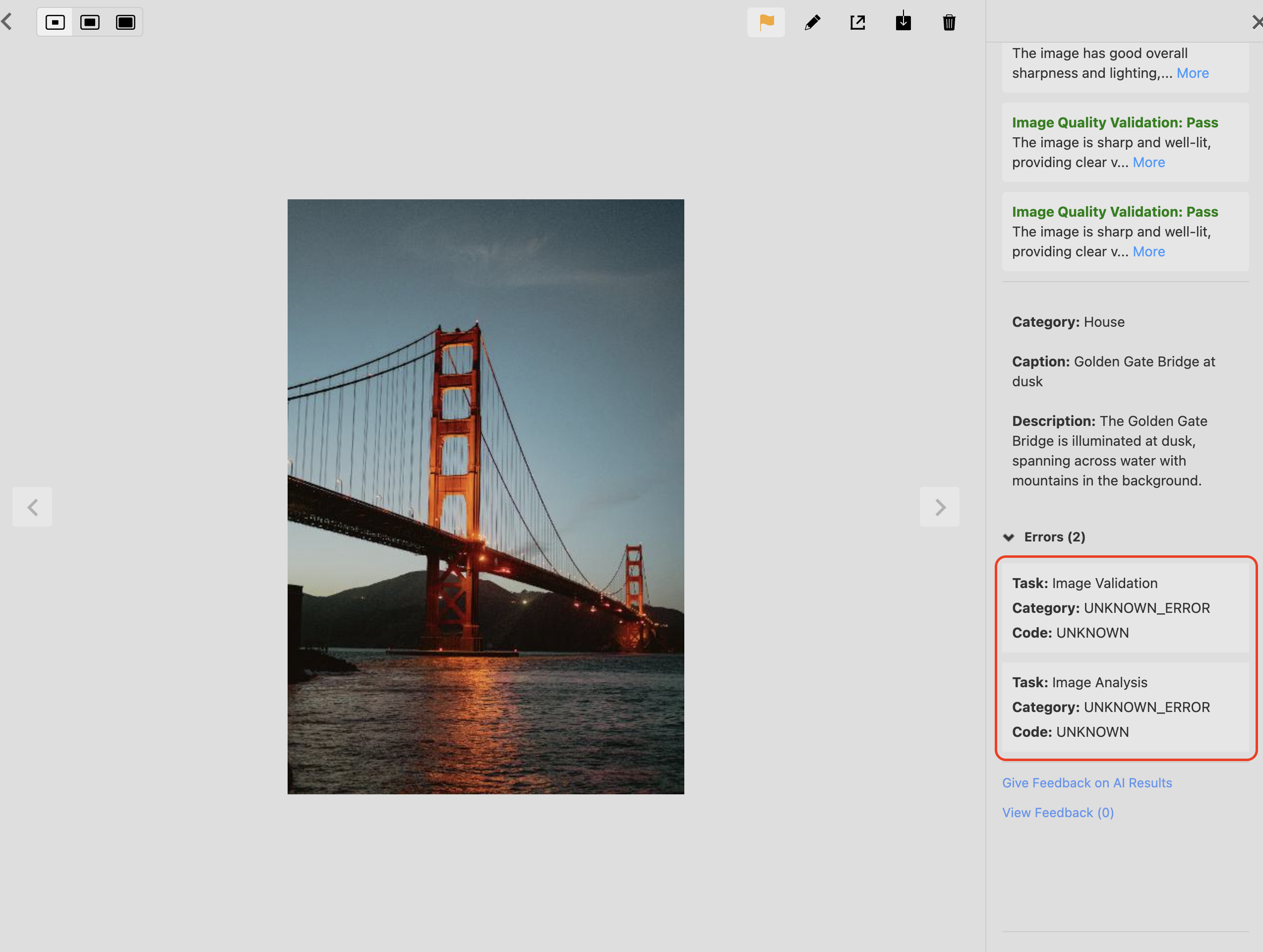Select the small image size view
This screenshot has width=1263, height=952.
56,22
